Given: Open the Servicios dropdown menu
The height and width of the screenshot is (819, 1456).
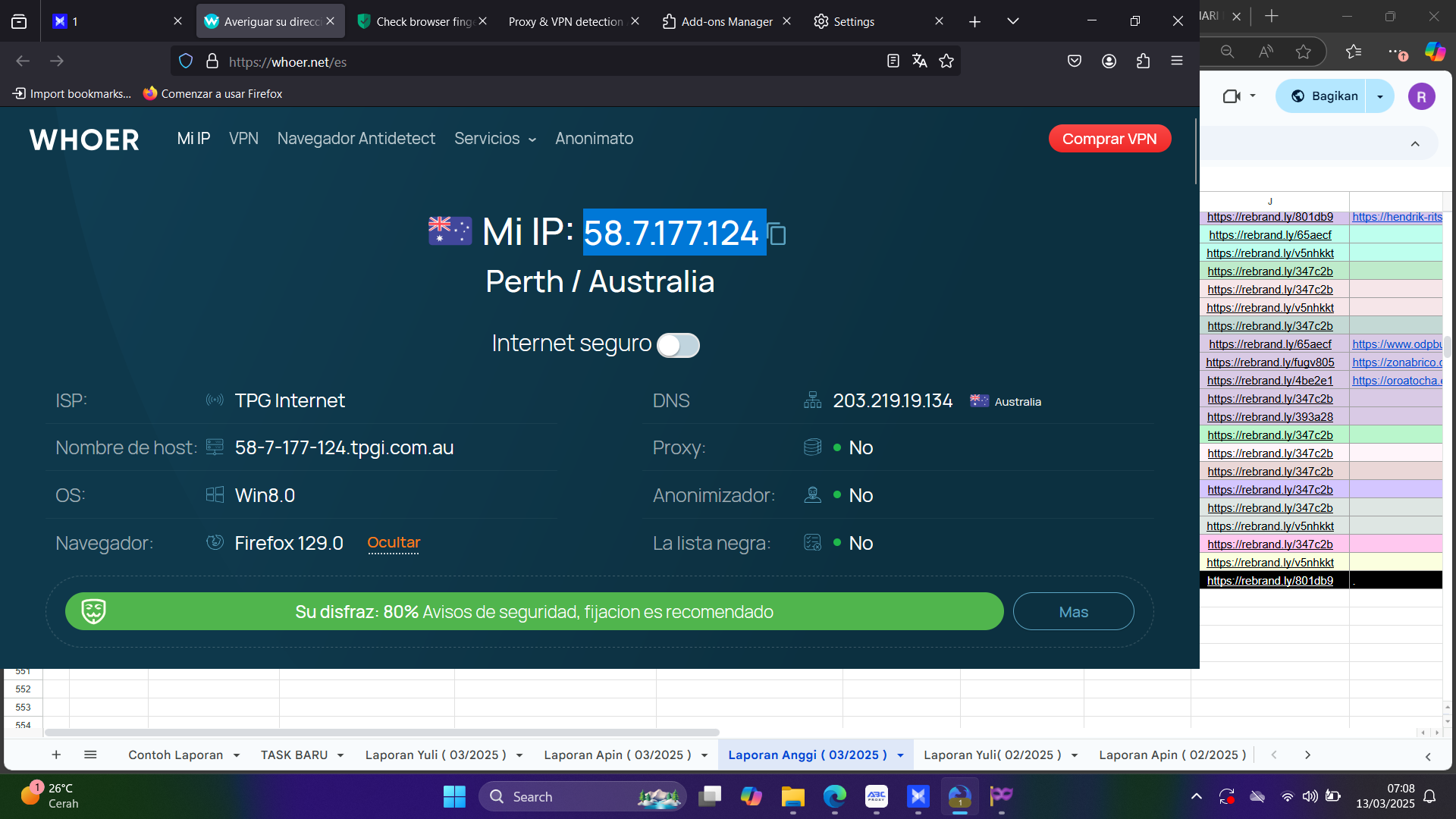Looking at the screenshot, I should (x=495, y=139).
